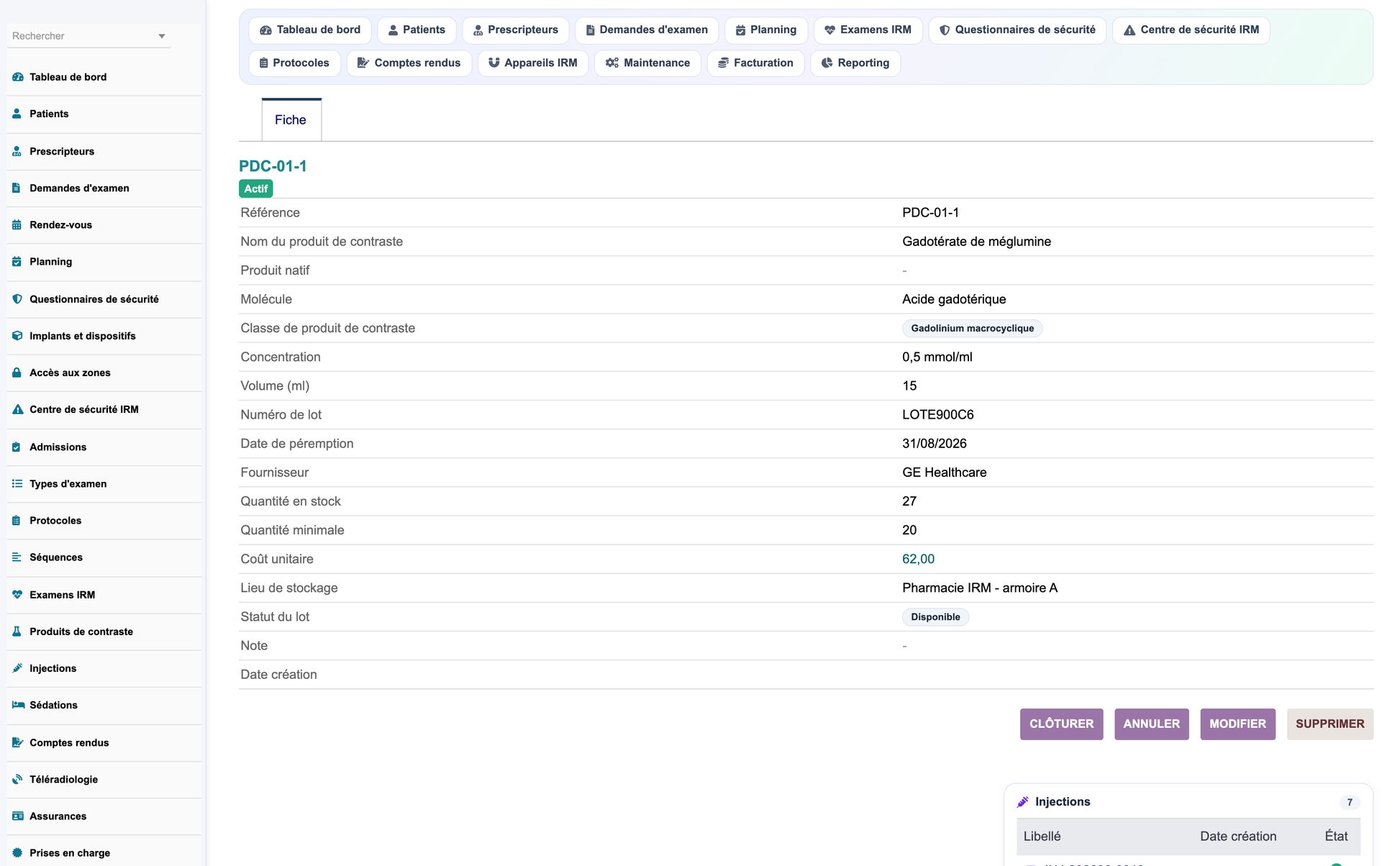
Task: Click the SUPPRIMER button
Action: [1329, 724]
